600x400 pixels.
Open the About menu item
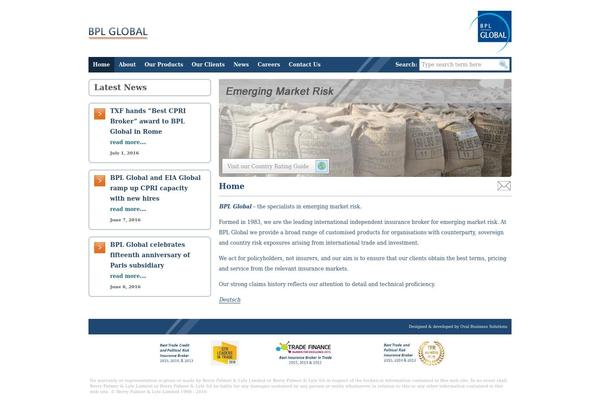tap(127, 65)
